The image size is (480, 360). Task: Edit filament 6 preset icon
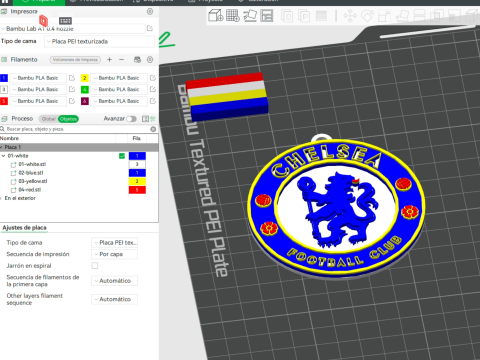point(153,101)
